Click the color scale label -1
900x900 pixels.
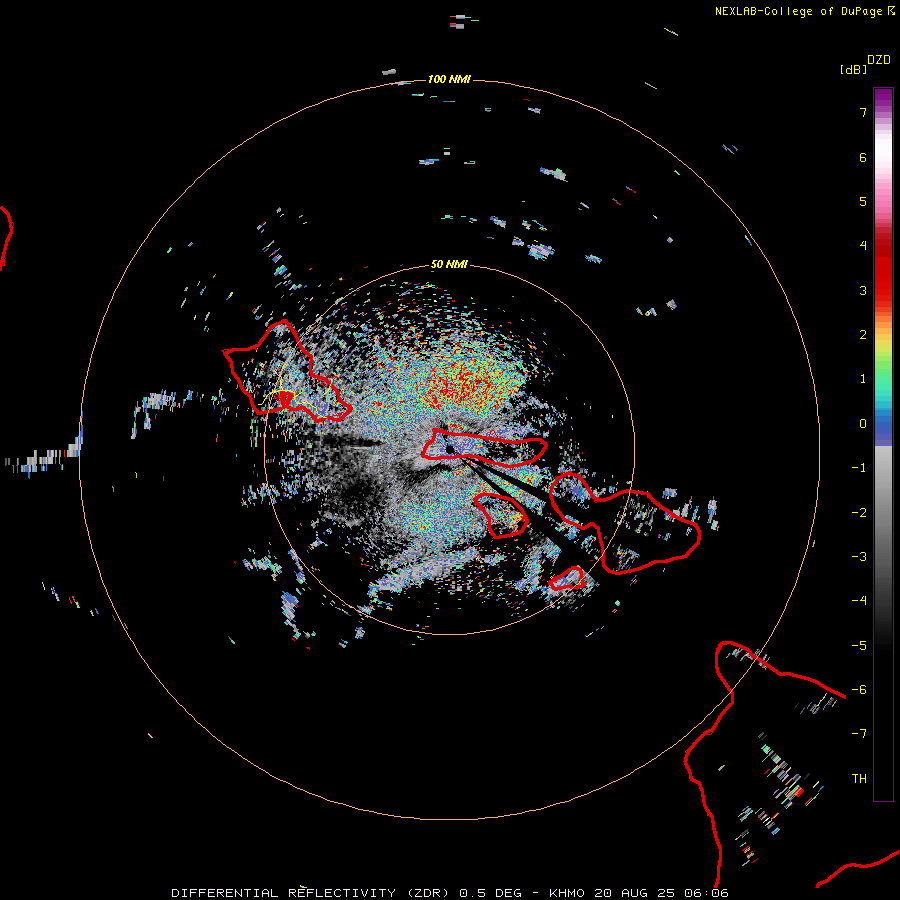(859, 468)
